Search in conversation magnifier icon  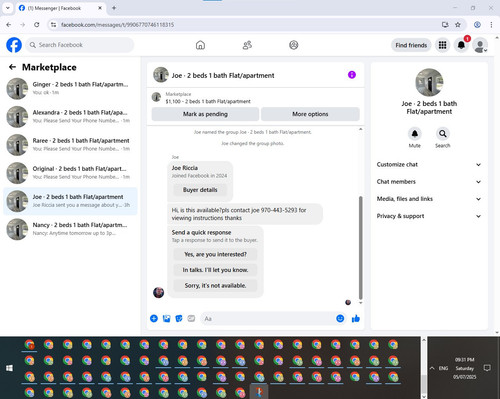click(443, 134)
